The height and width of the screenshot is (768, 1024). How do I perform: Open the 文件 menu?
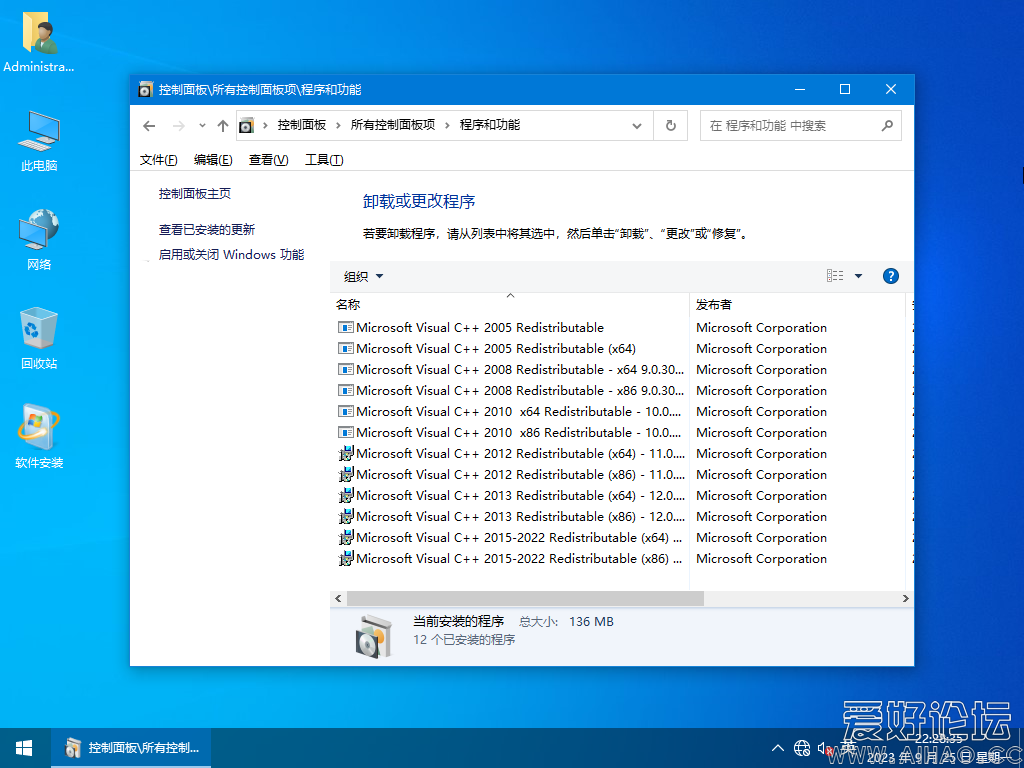tap(156, 159)
